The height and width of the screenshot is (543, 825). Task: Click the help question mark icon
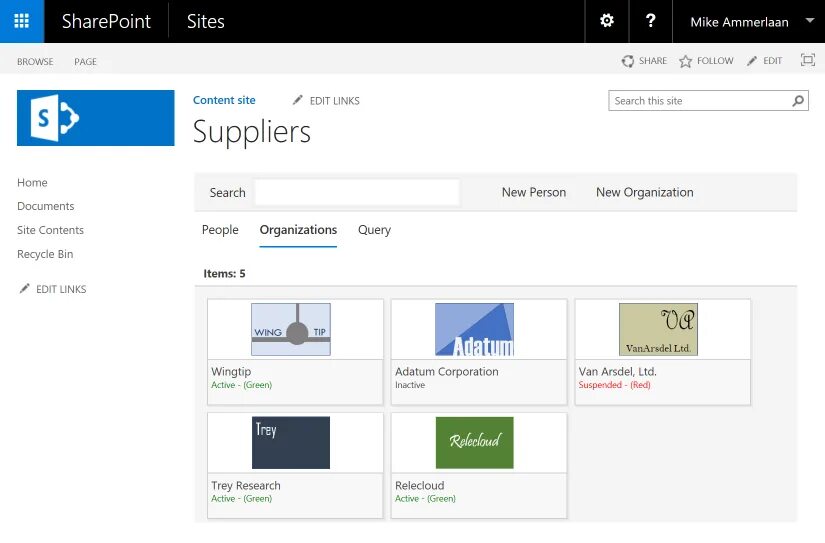[x=651, y=21]
